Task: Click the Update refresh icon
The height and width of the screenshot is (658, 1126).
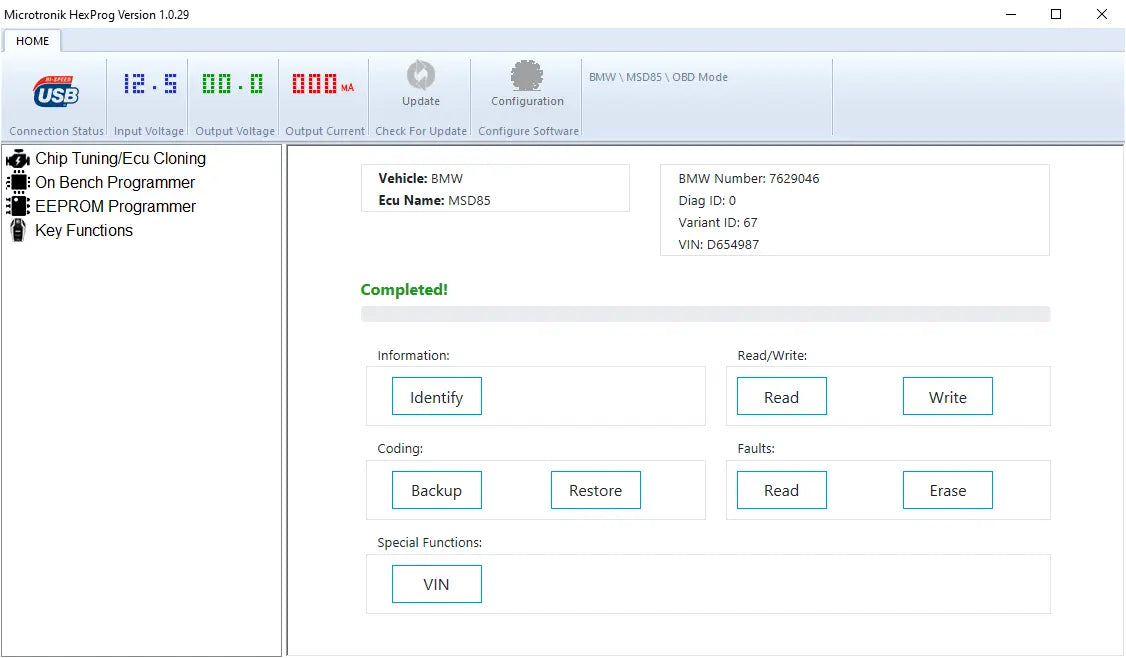Action: point(420,76)
